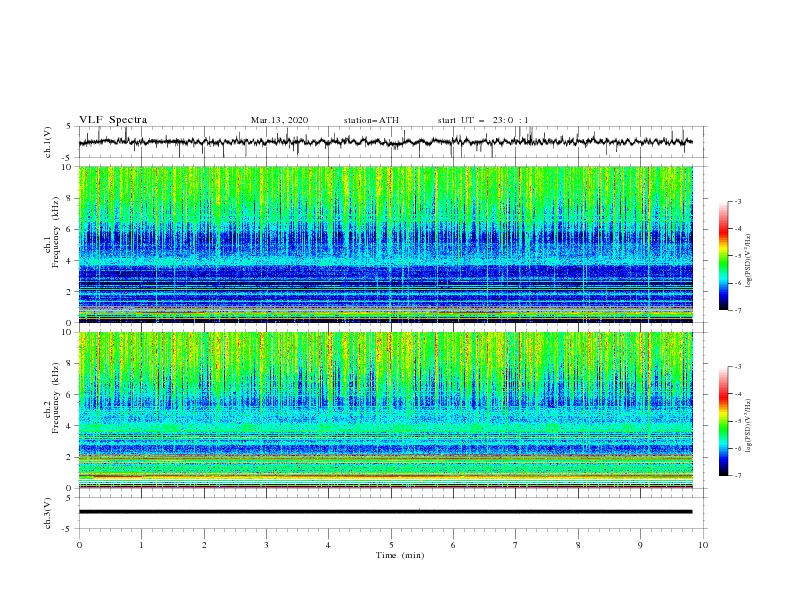Click the ch.2 'log(PSD)(V²/Hz)' colorbar label

pos(749,426)
